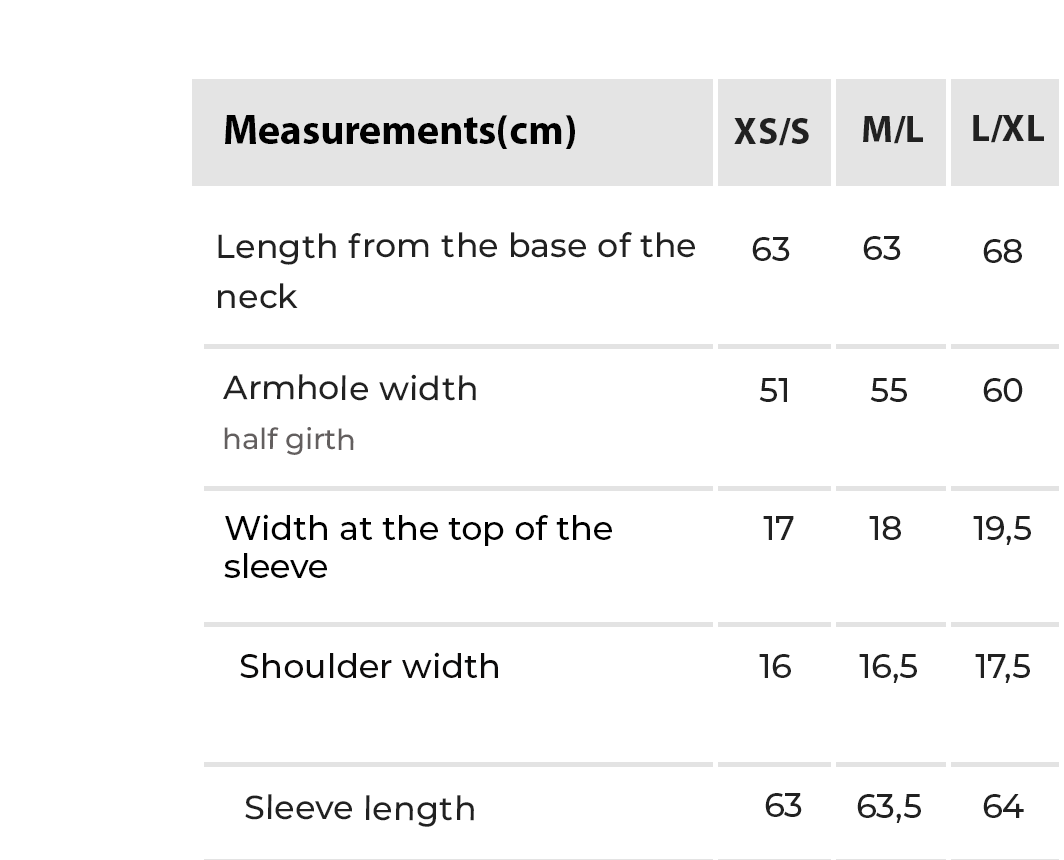Image resolution: width=1064 pixels, height=860 pixels.
Task: Click the 'Length from the base of the neck' label
Action: pyautogui.click(x=455, y=271)
